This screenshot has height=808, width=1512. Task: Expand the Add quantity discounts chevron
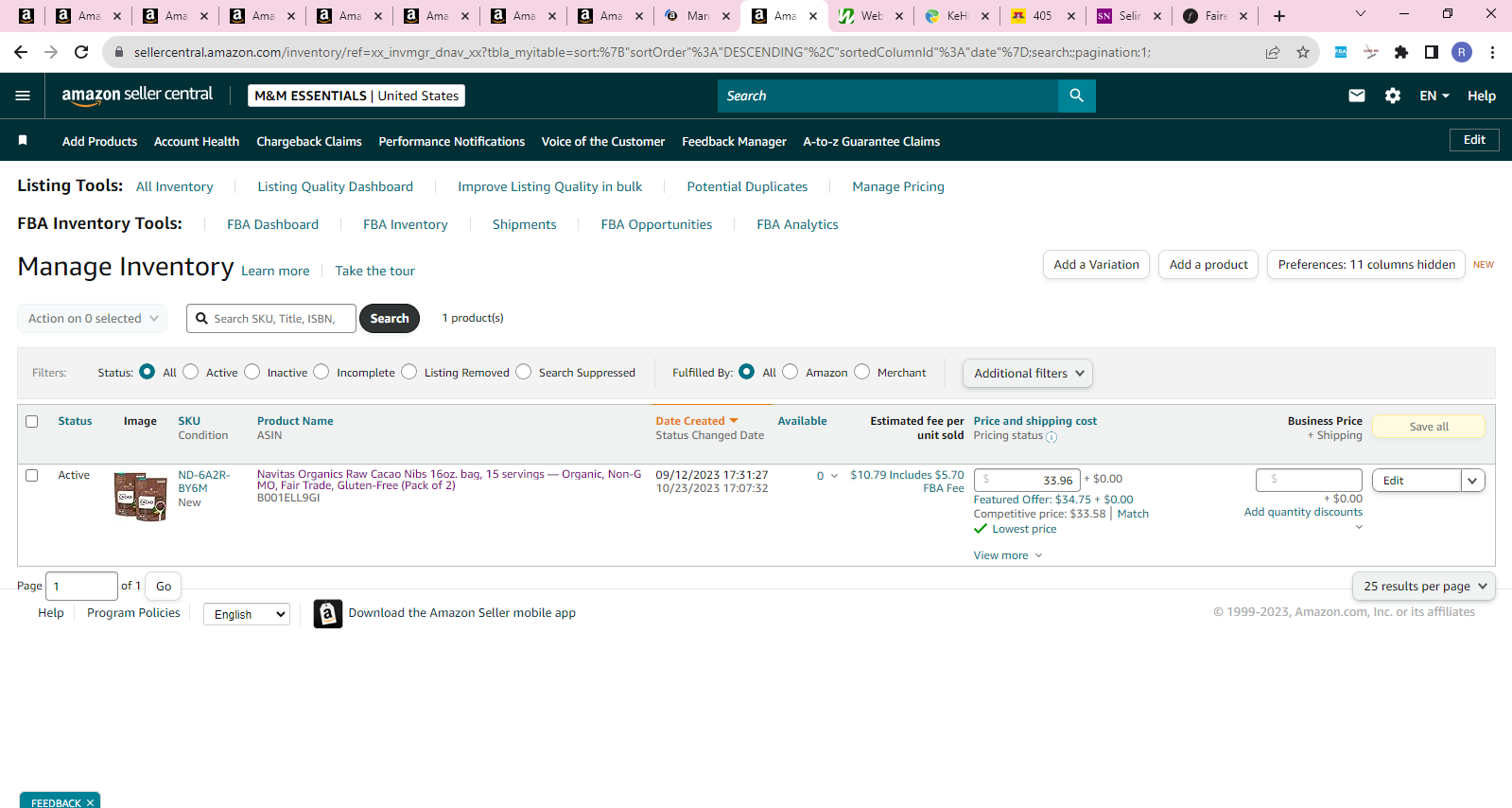point(1359,527)
